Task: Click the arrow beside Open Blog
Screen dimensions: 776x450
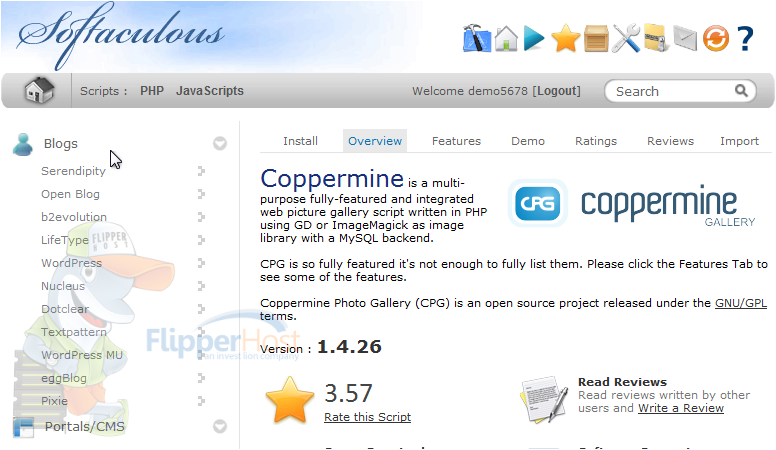Action: [201, 194]
